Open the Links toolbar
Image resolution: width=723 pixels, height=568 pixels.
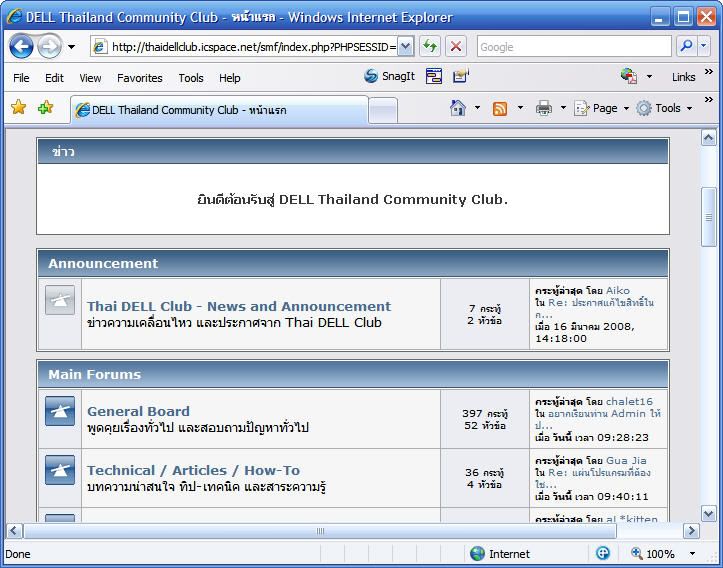683,77
